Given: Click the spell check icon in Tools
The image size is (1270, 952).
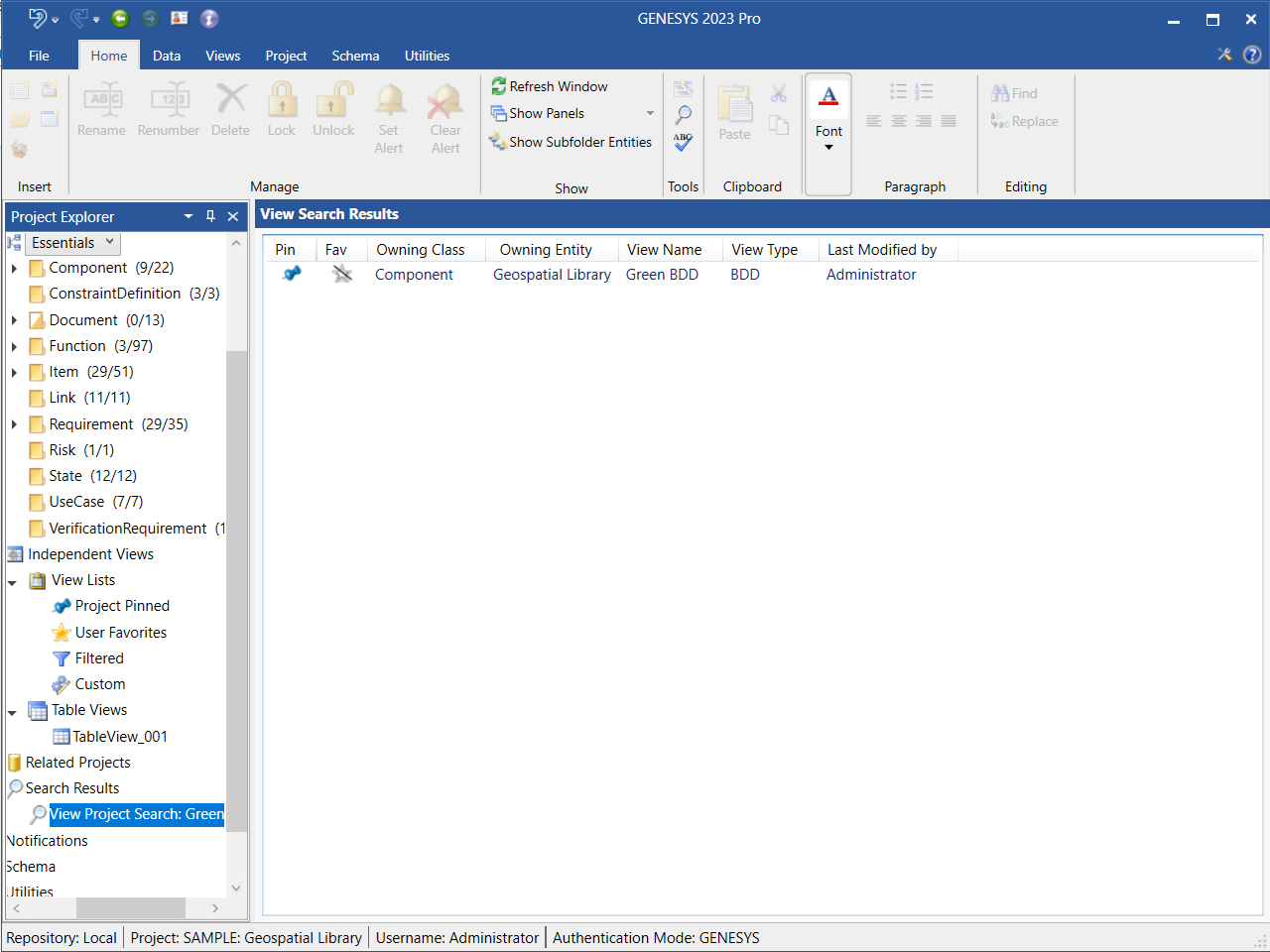Looking at the screenshot, I should 683,143.
